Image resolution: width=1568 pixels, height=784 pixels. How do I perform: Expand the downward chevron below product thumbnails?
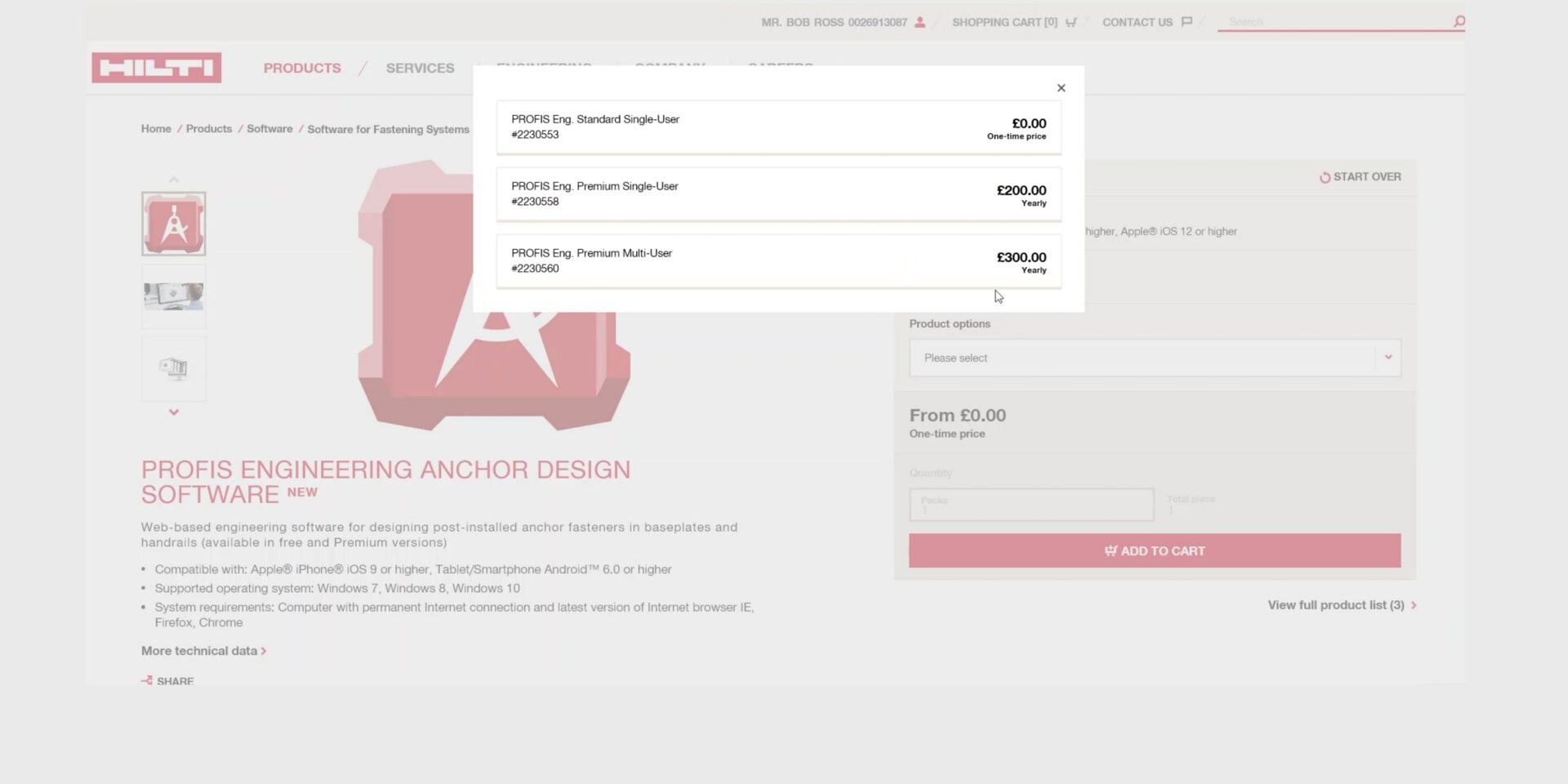pyautogui.click(x=173, y=412)
